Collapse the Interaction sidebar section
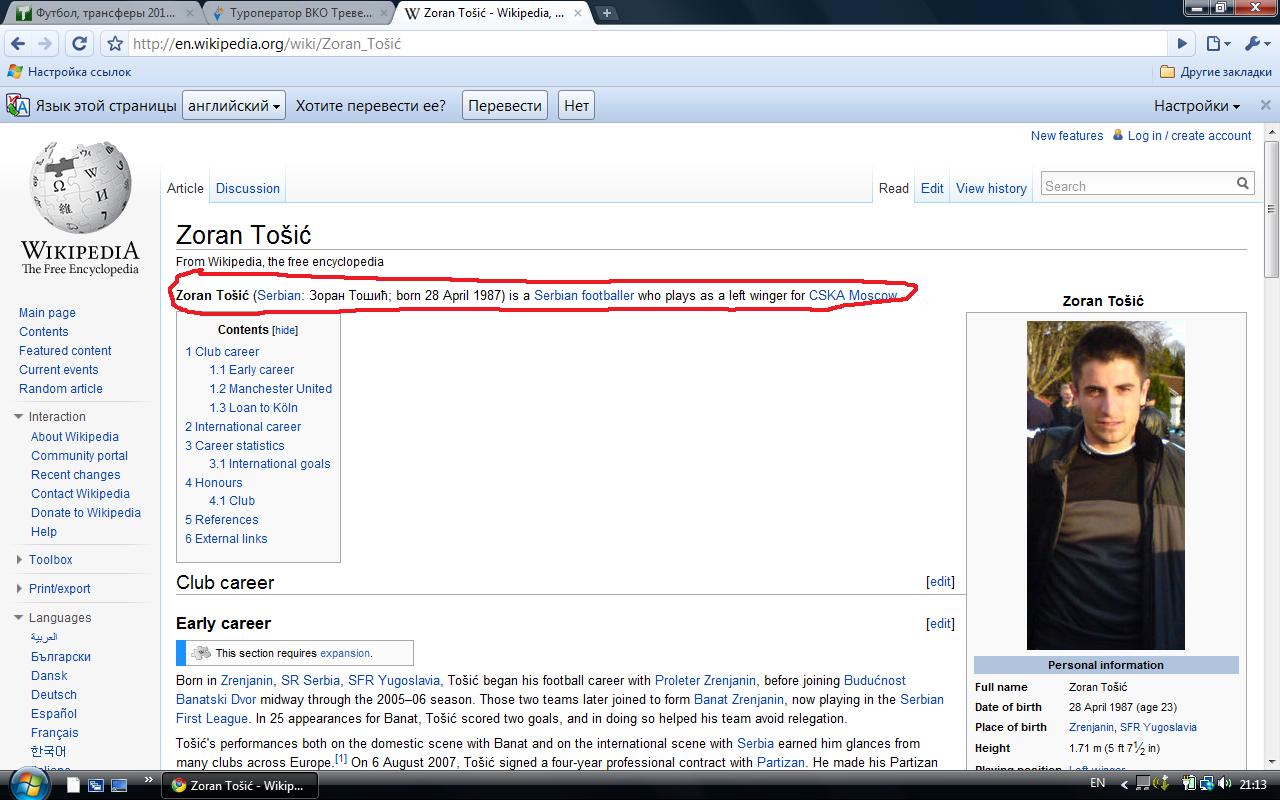 pyautogui.click(x=19, y=417)
